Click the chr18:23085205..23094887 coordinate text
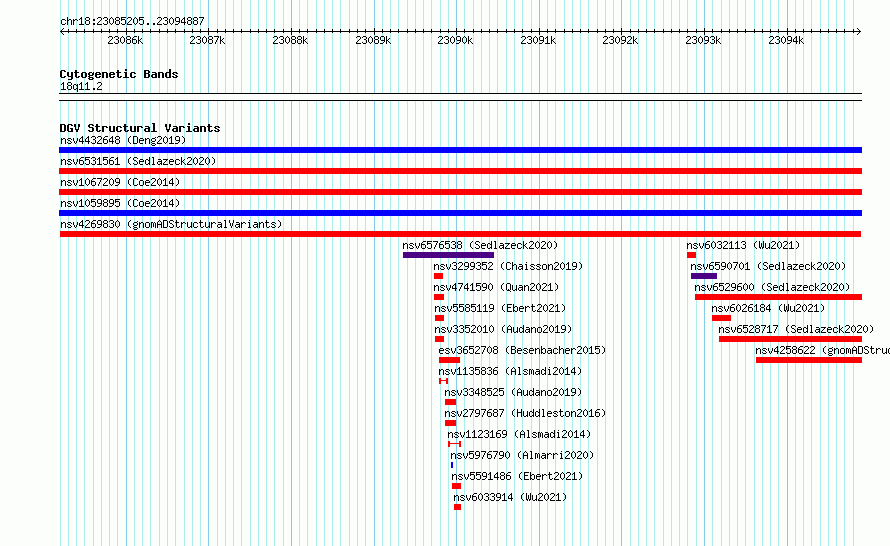The height and width of the screenshot is (546, 890). pos(132,21)
